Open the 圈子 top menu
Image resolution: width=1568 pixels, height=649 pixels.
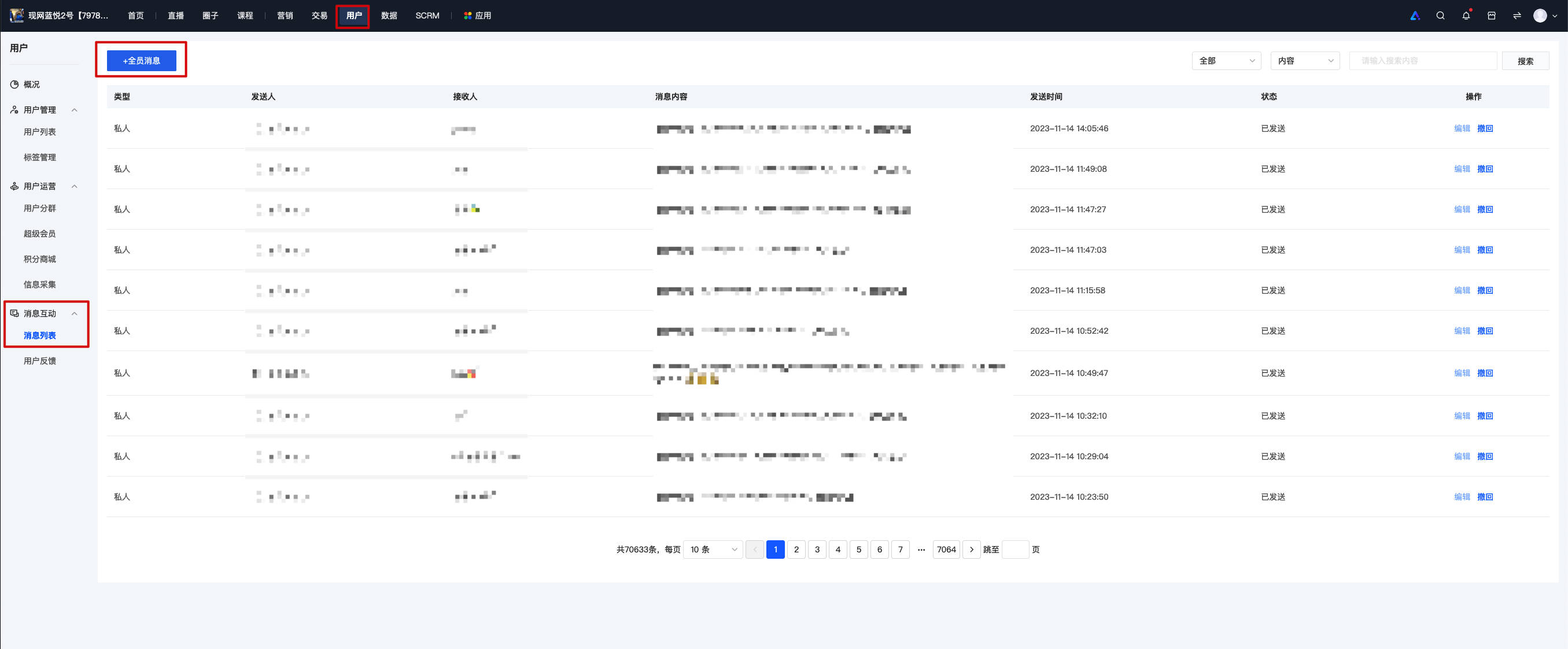point(211,16)
